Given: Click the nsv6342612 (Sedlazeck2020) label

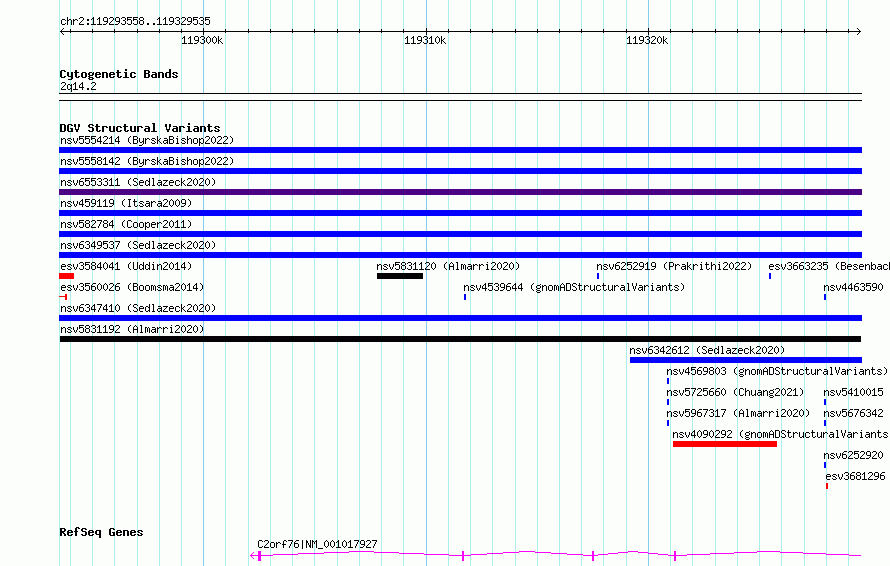Looking at the screenshot, I should tap(707, 350).
